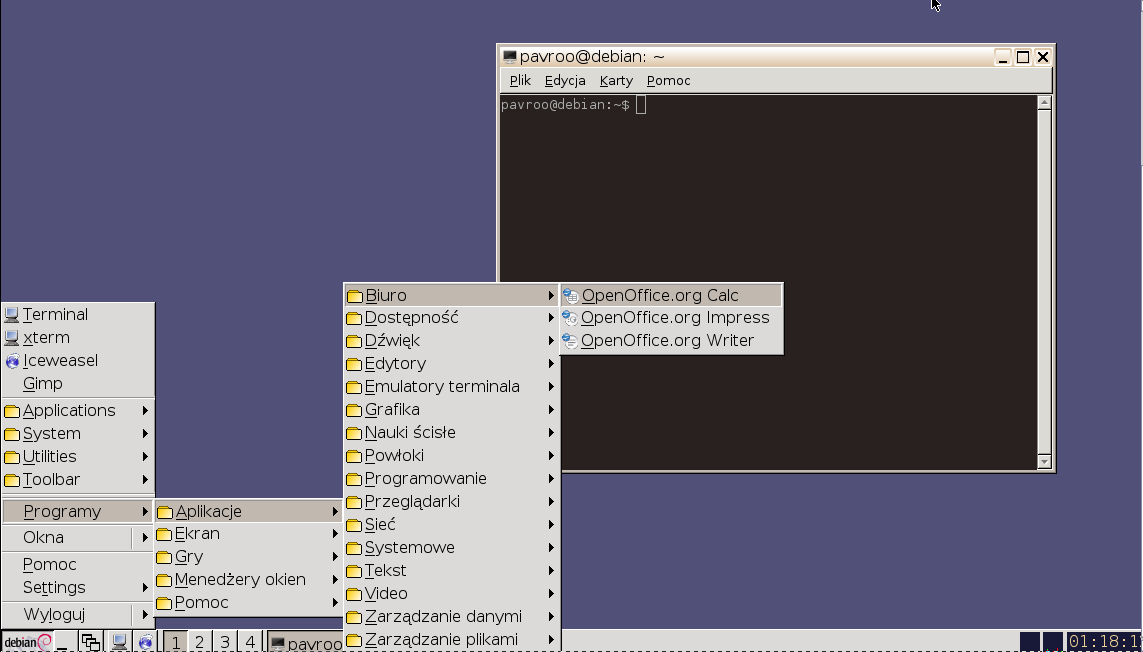The image size is (1143, 652).
Task: Open the Karty menu in the terminal
Action: (x=616, y=81)
